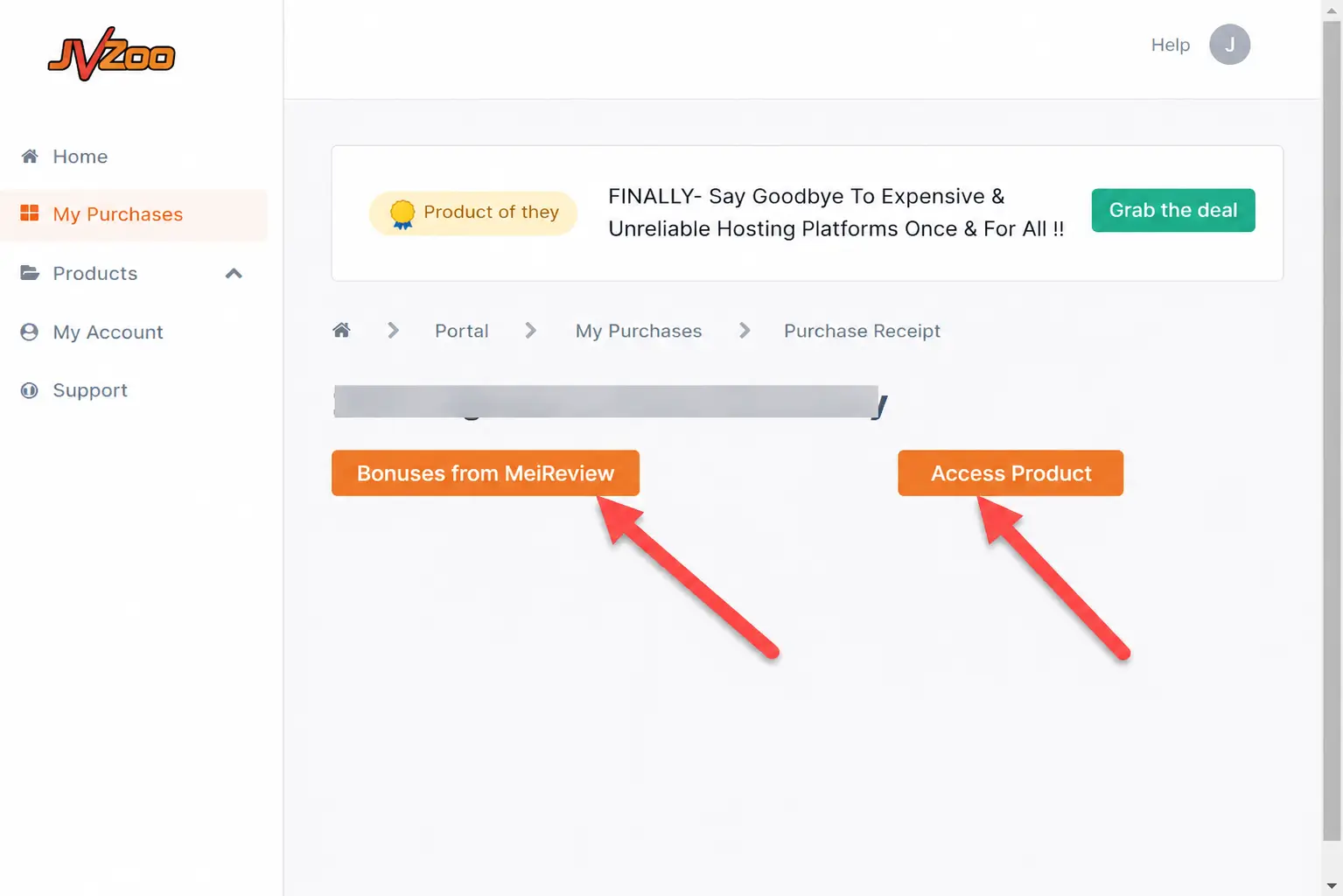Open Bonuses from MeiReview
1343x896 pixels.
point(486,473)
